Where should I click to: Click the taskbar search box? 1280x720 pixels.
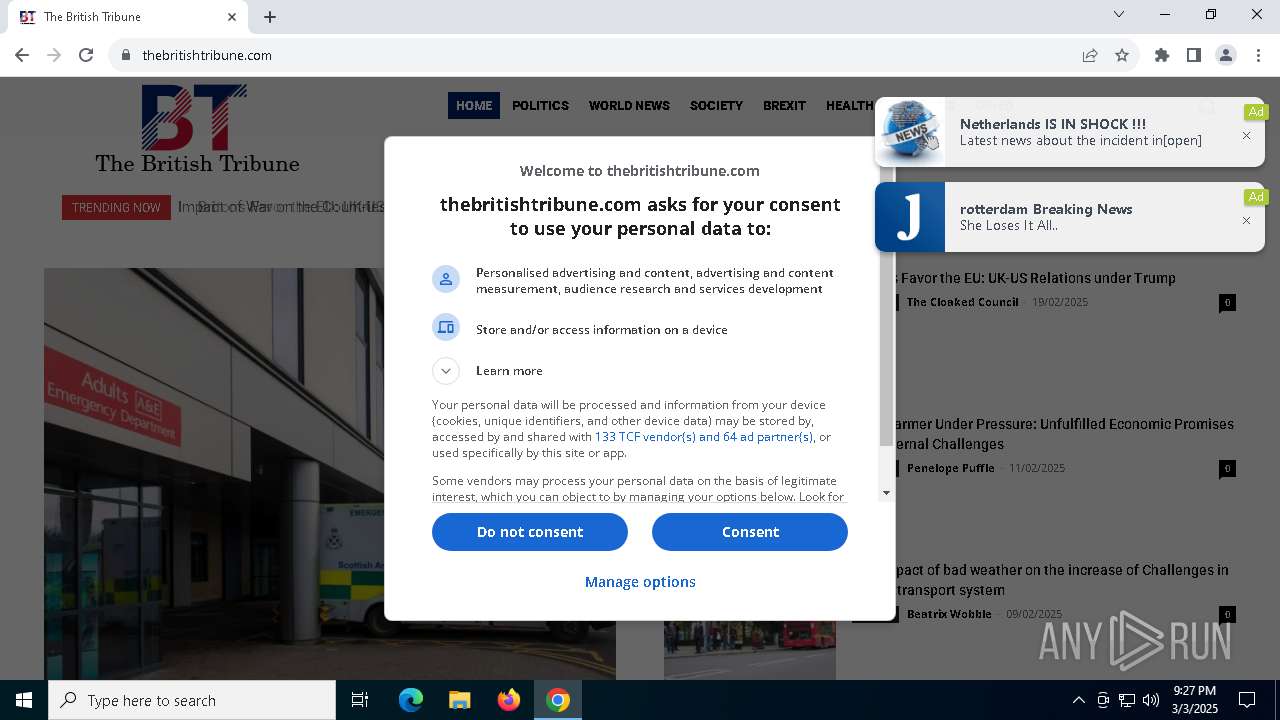tap(192, 700)
